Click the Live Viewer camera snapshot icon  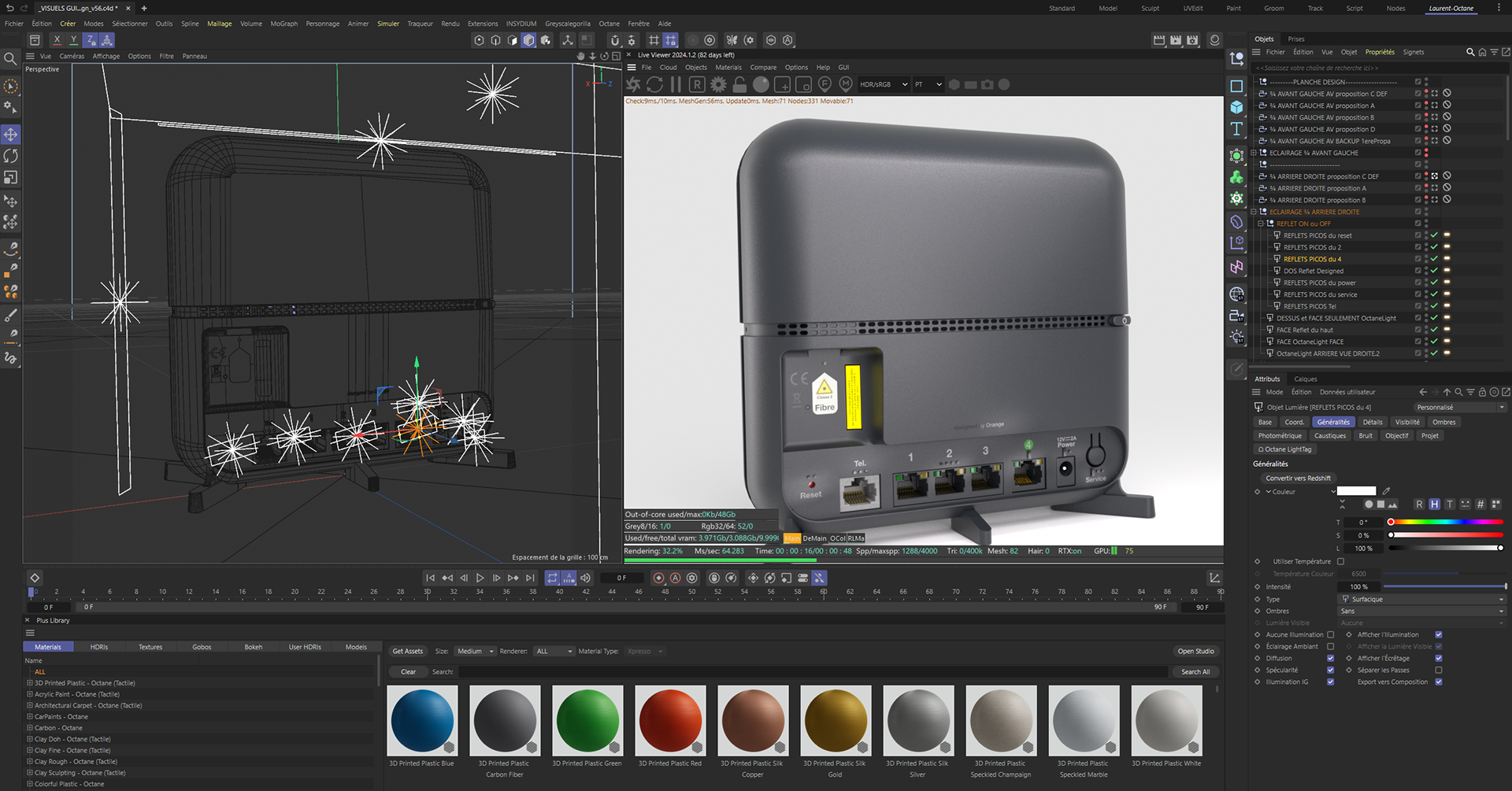[x=988, y=84]
